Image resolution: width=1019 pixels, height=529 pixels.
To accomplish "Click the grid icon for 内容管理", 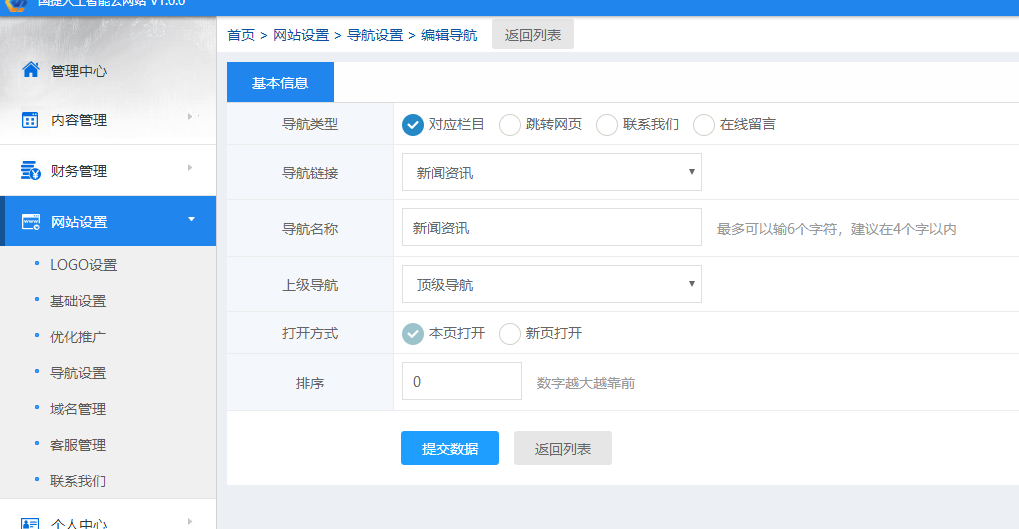I will pos(30,120).
